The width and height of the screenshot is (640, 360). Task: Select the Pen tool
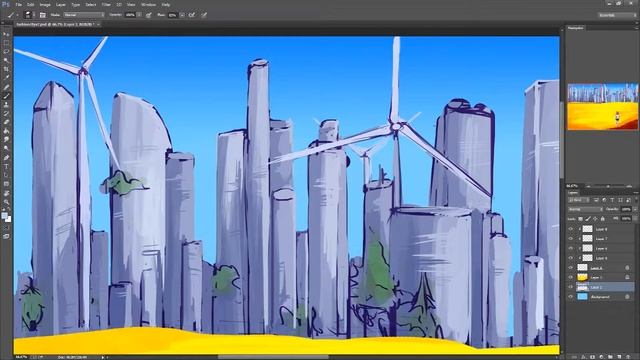click(6, 158)
